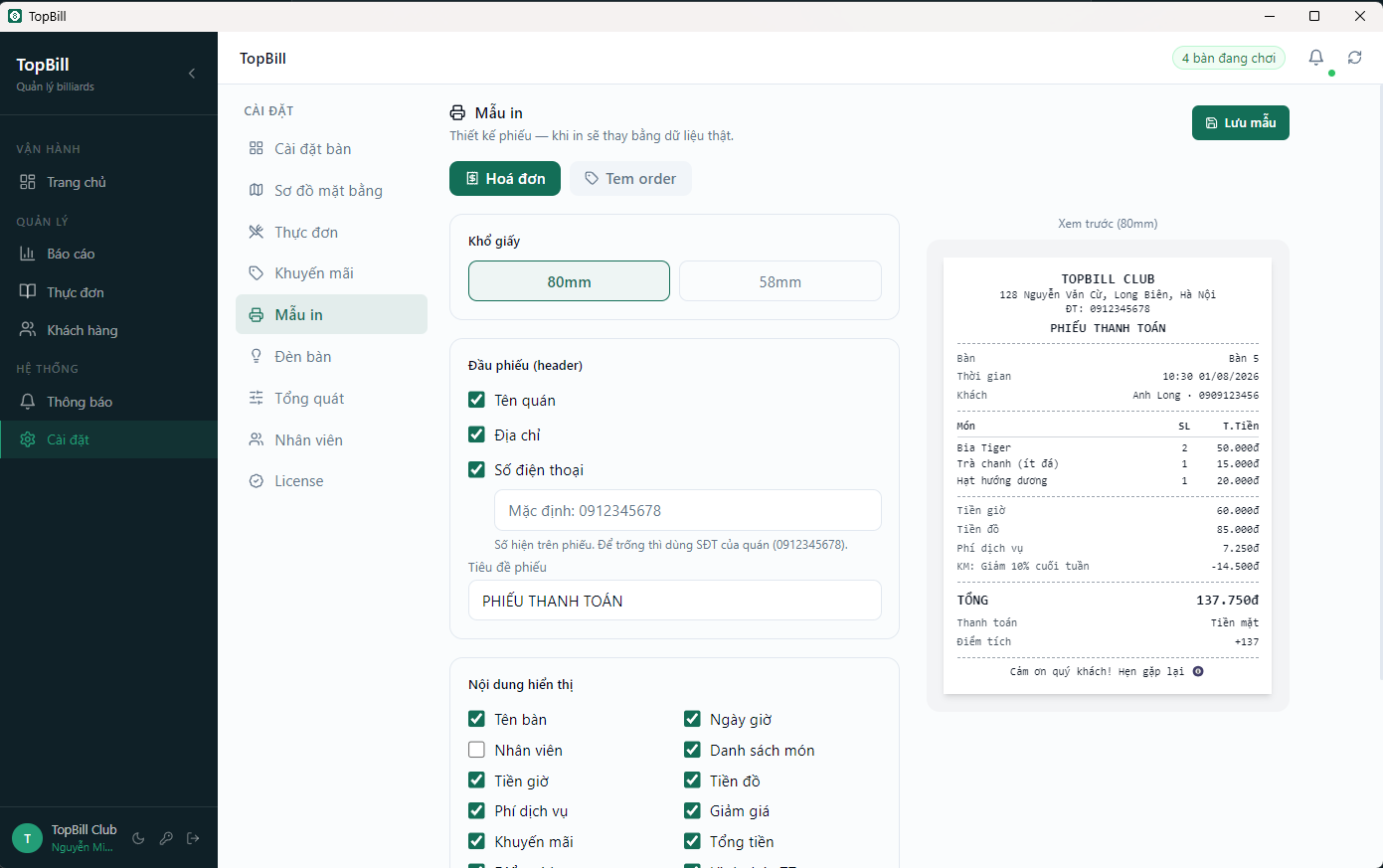Screen dimensions: 1383x868
Task: Open notifications with the header bell icon
Action: (1316, 58)
